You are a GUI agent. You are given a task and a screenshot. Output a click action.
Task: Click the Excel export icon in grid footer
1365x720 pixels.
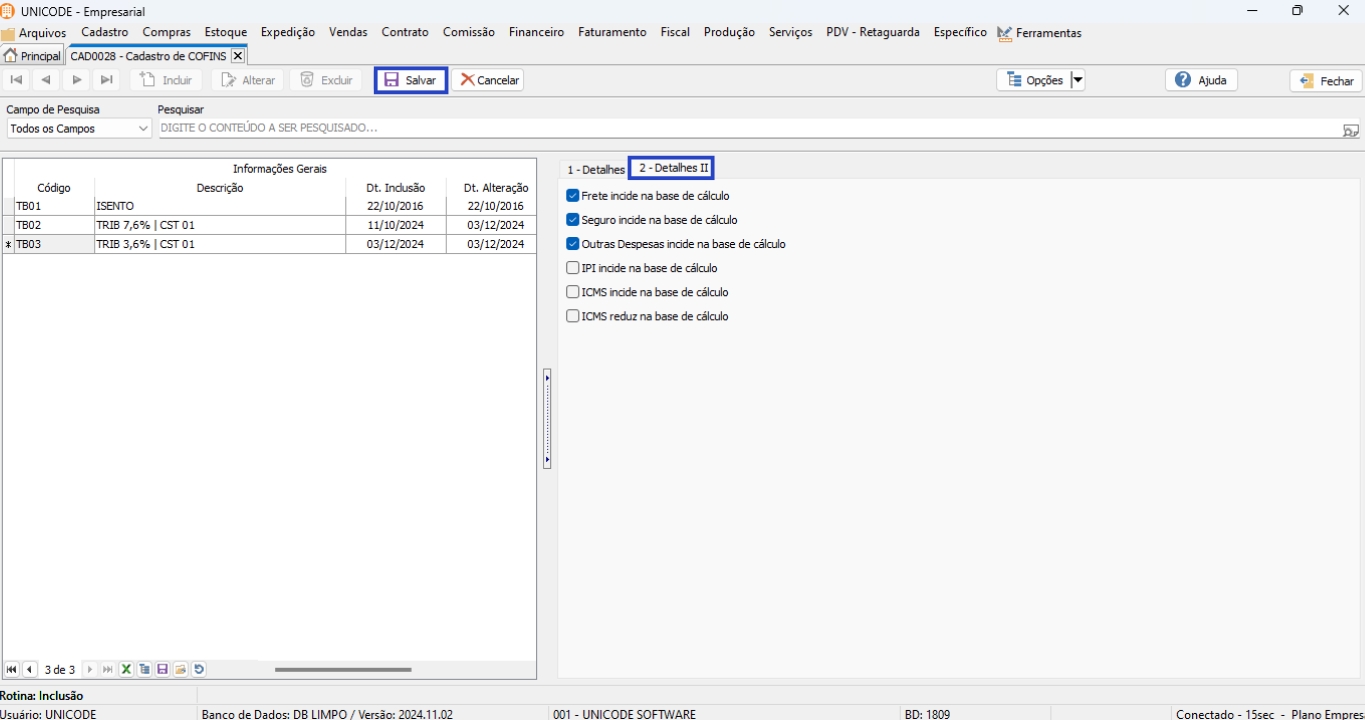(x=127, y=670)
